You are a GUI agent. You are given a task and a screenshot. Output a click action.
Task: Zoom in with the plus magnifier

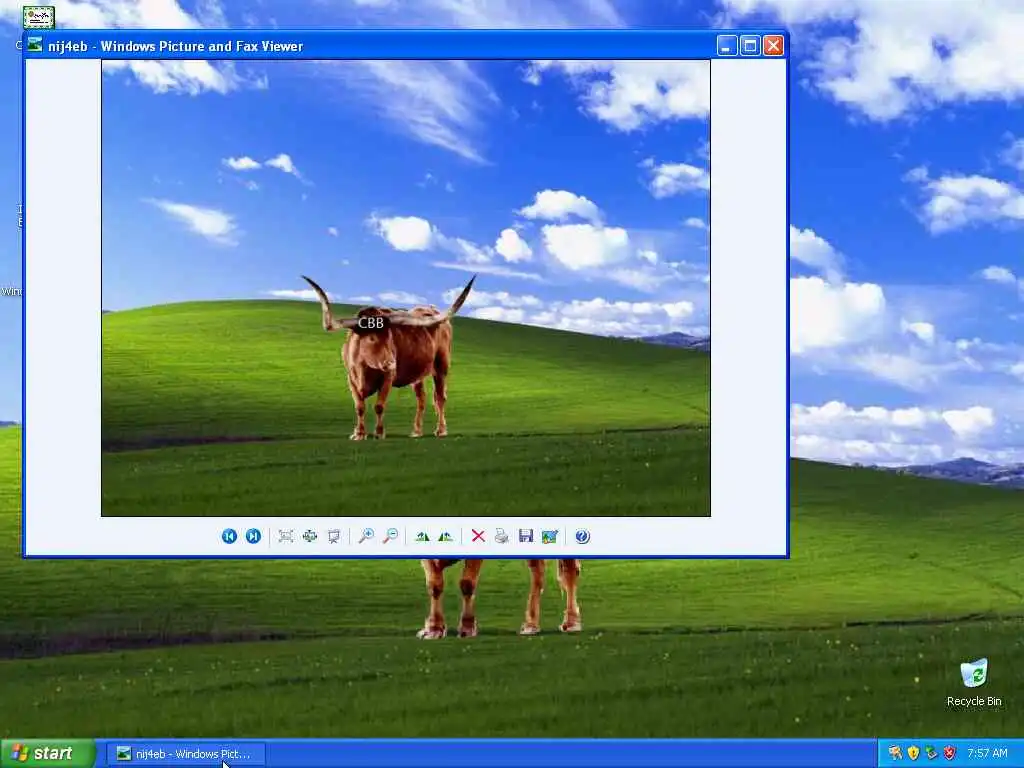366,536
